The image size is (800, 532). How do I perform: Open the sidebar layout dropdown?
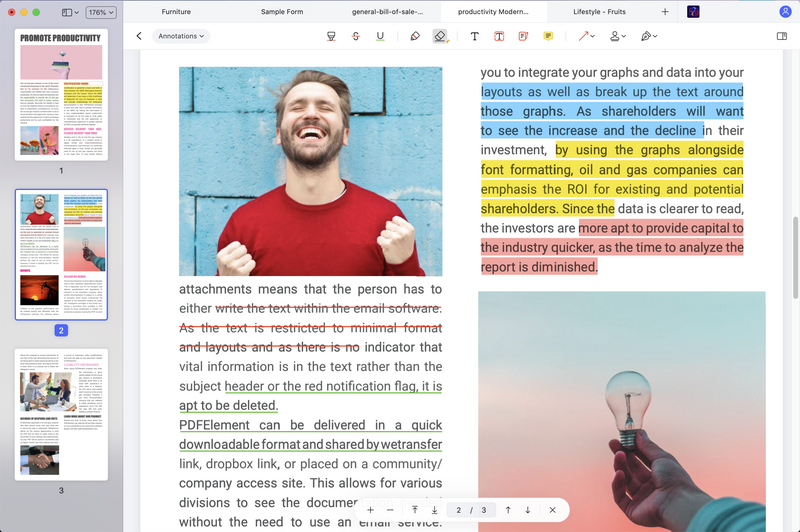click(x=70, y=12)
